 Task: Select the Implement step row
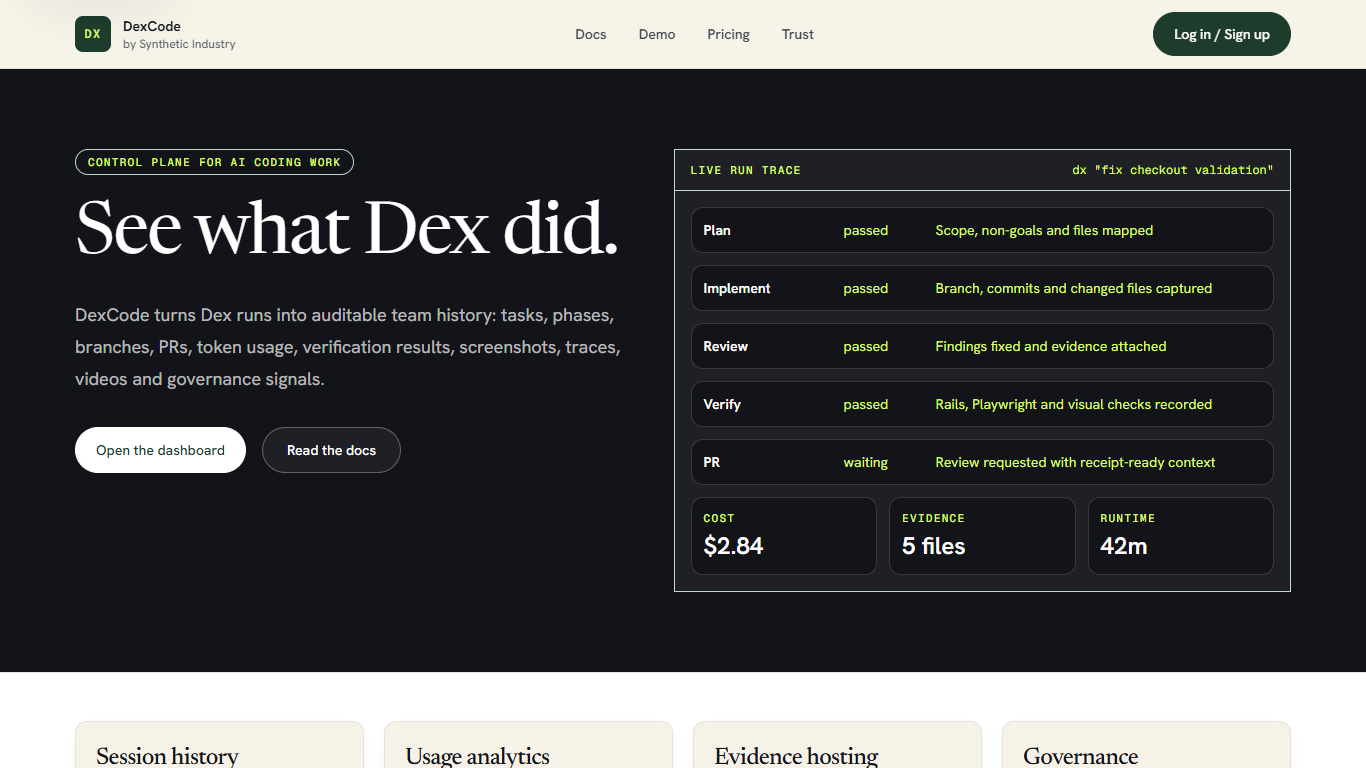click(982, 288)
